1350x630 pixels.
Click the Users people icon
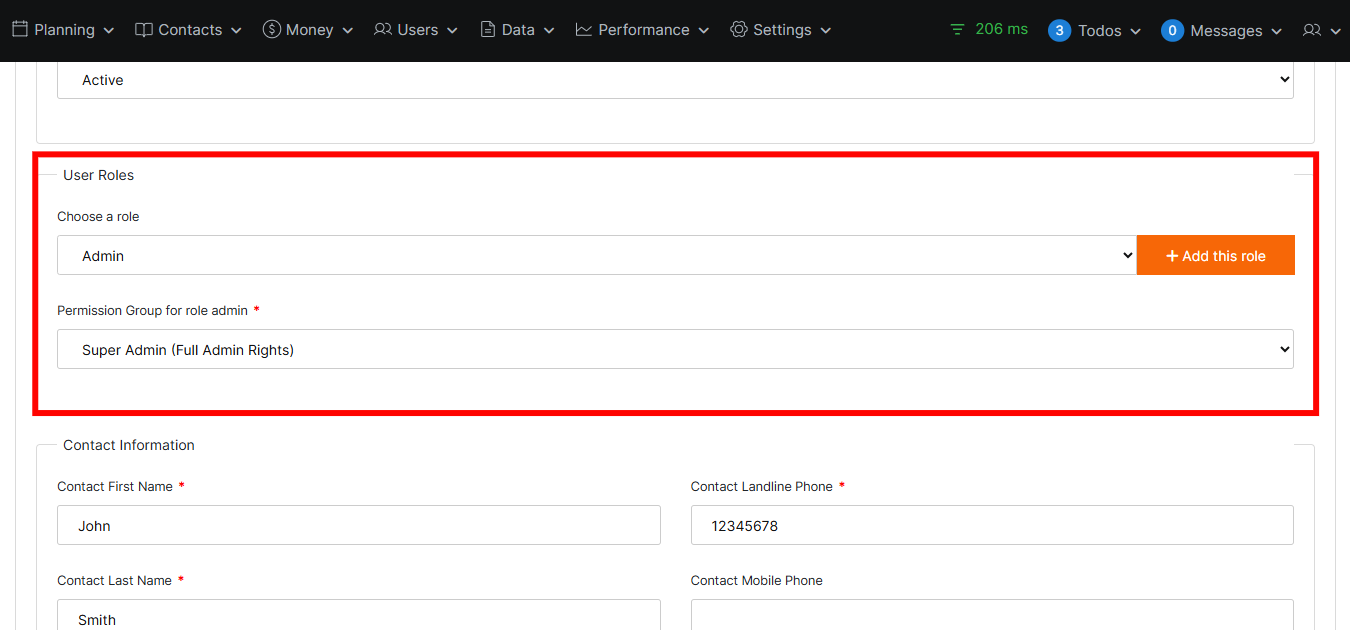(383, 30)
